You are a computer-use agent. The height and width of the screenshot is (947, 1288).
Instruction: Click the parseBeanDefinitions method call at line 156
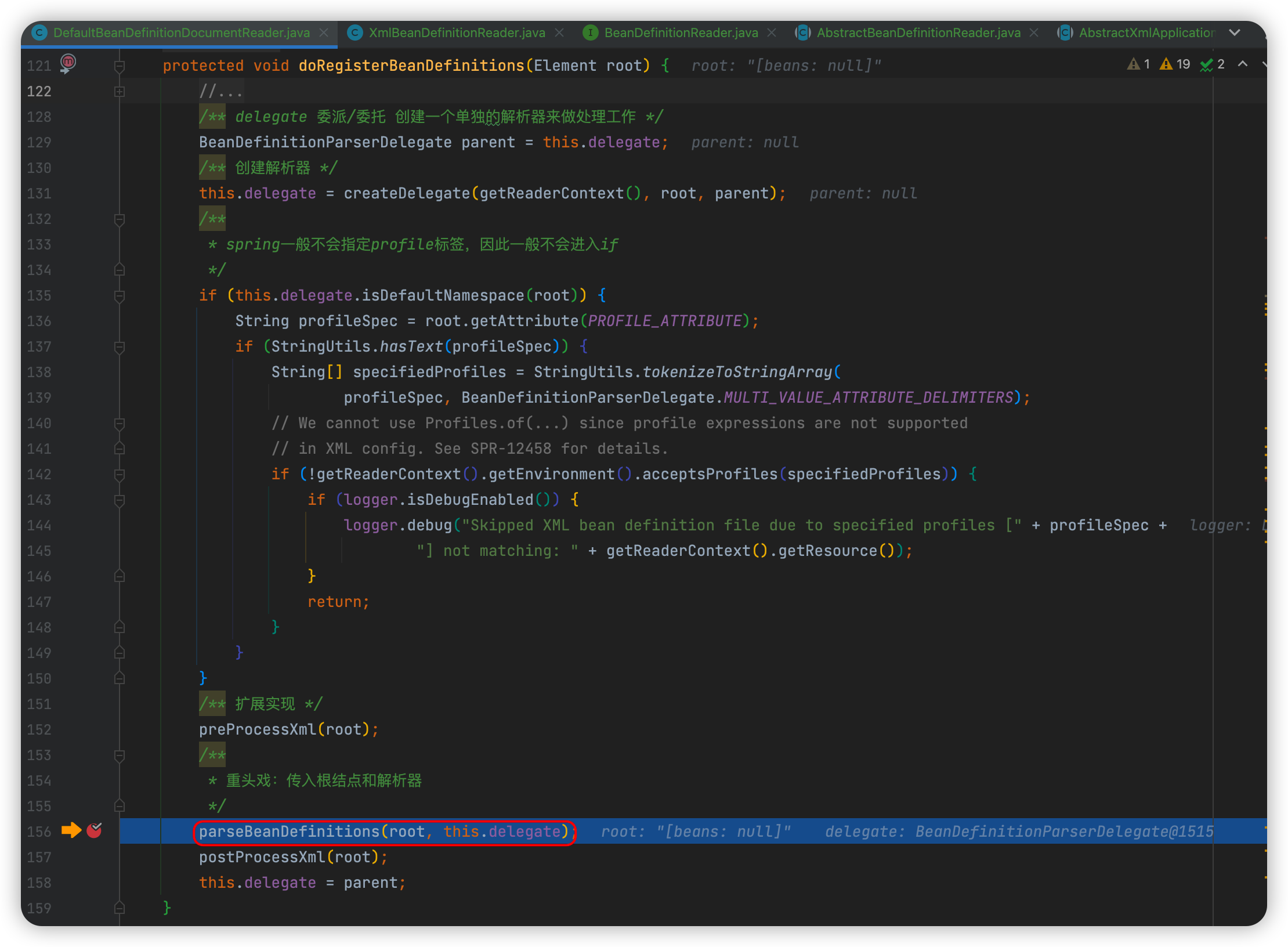[289, 832]
